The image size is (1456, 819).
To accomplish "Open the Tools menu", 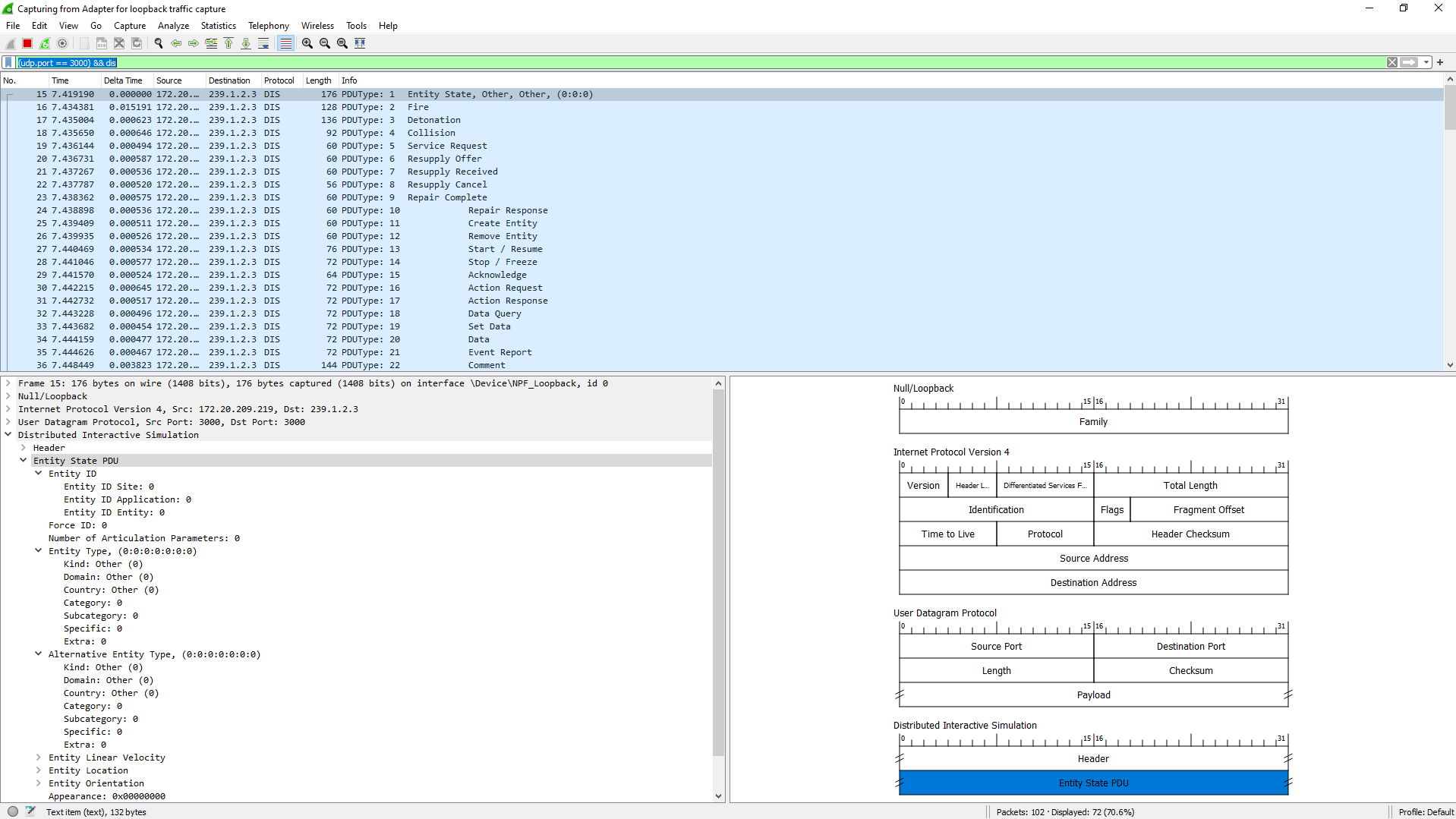I will pyautogui.click(x=356, y=26).
